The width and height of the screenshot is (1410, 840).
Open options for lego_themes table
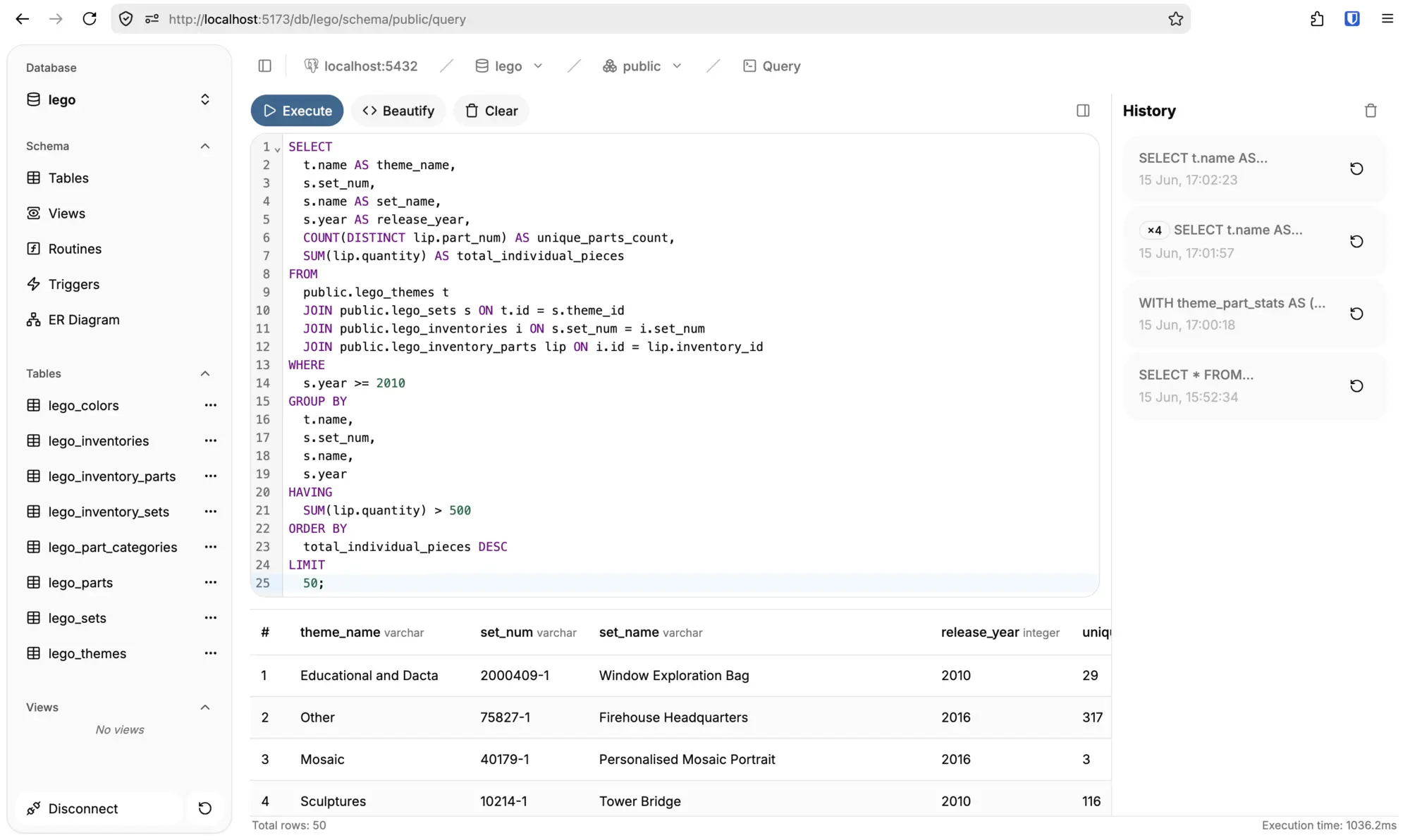pyautogui.click(x=210, y=654)
